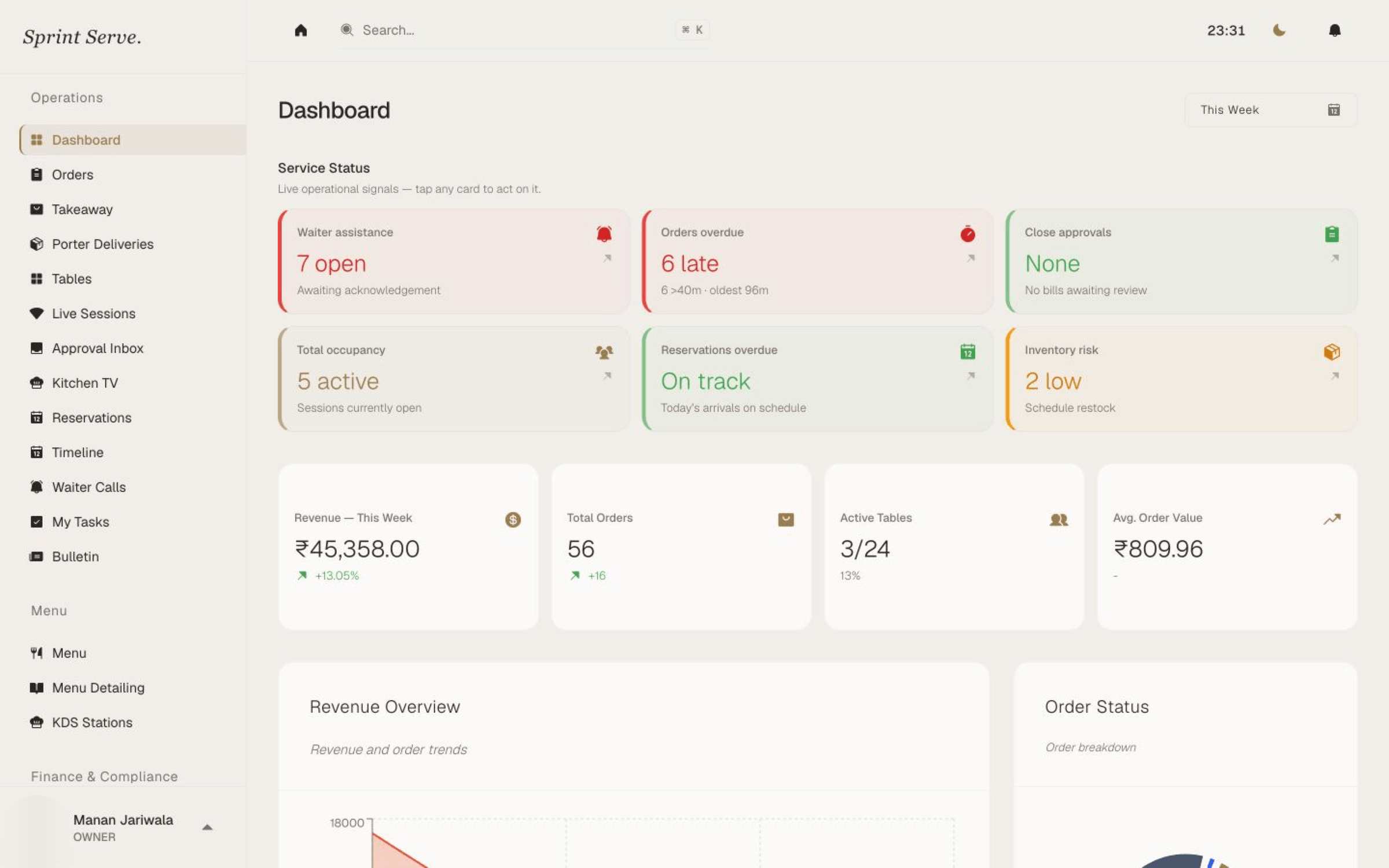Click the '7 open' waiter assistance value
1389x868 pixels.
point(332,264)
